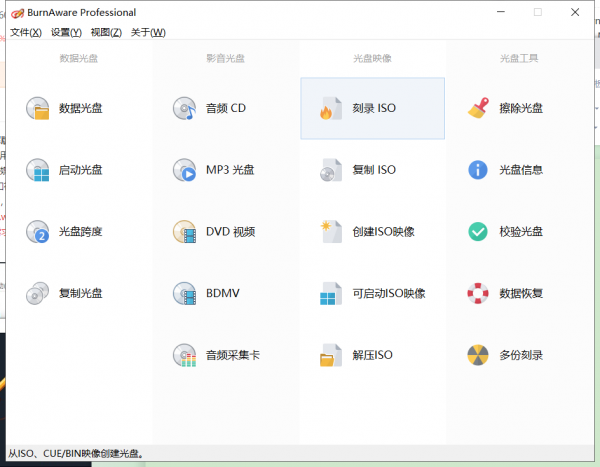The image size is (600, 467).
Task: Click the DVD 视频 text label
Action: [x=230, y=232]
